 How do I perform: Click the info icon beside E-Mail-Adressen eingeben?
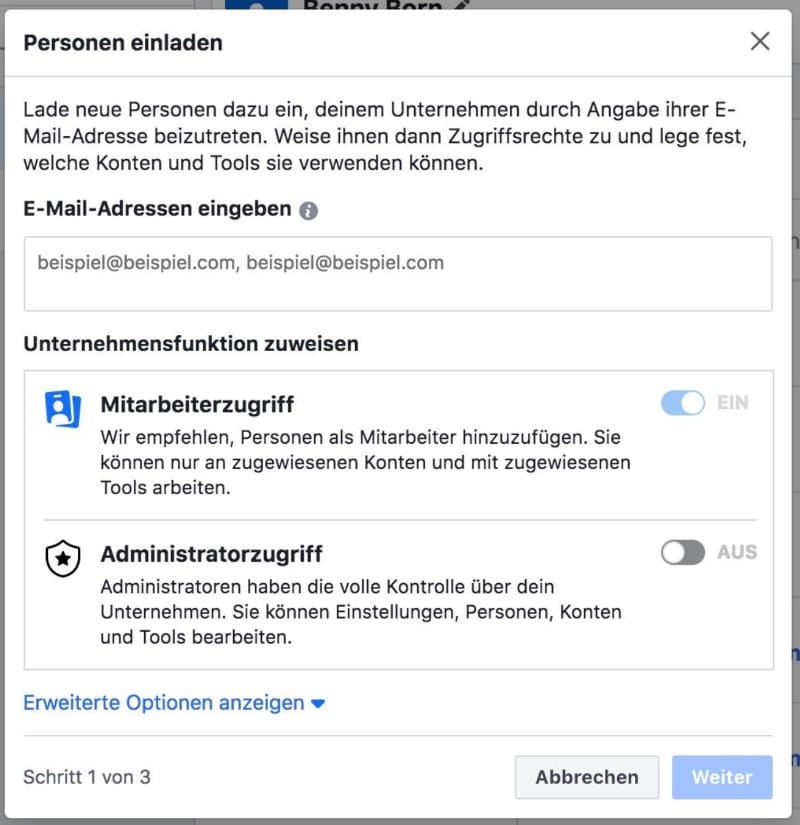pos(309,211)
